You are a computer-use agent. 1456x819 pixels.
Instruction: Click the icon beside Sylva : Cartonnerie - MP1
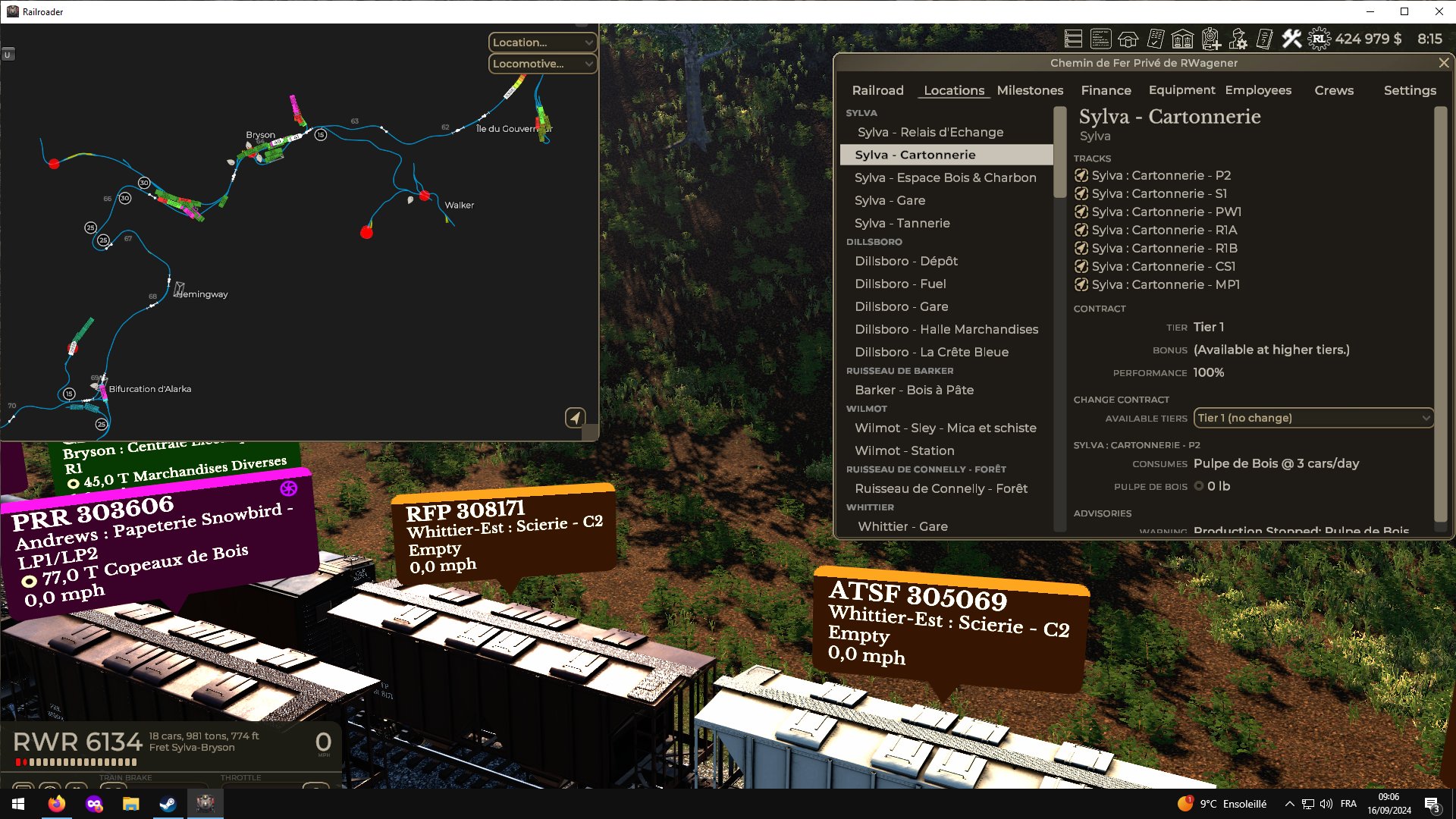click(1081, 284)
